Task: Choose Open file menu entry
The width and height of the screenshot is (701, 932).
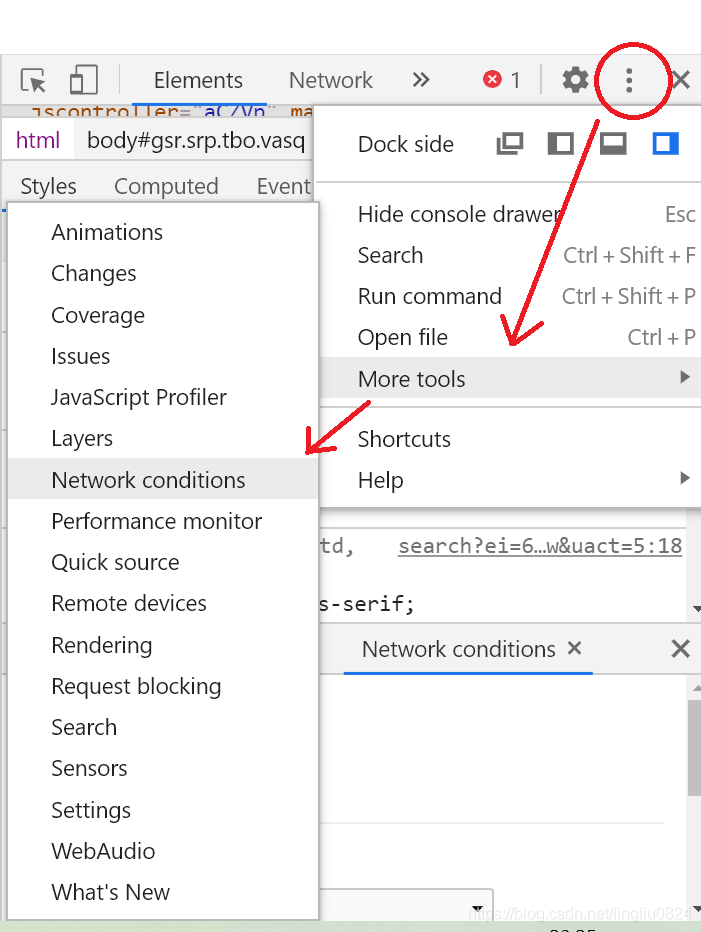Action: pos(510,337)
